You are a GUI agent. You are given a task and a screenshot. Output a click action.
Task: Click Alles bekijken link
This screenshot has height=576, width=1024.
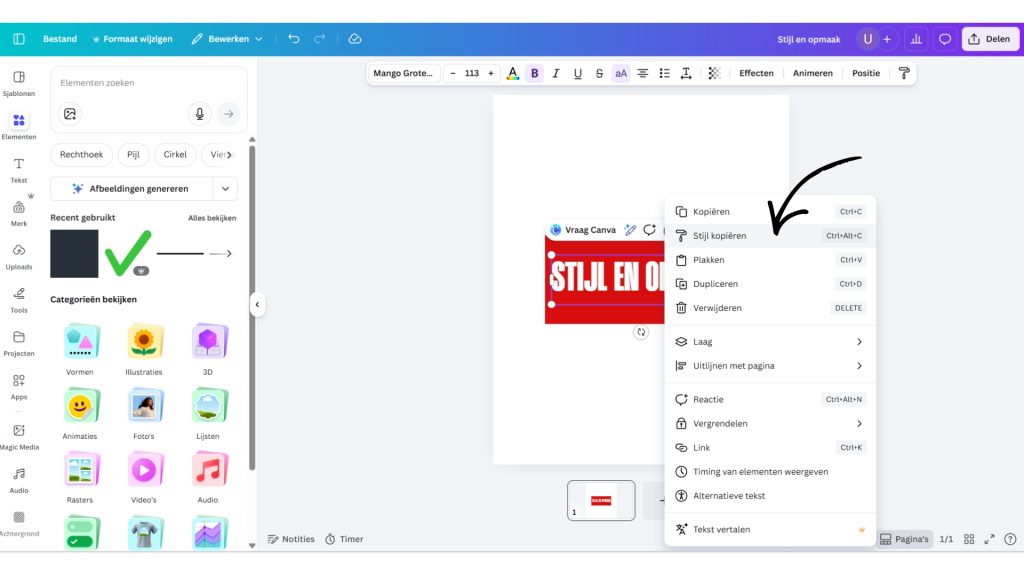(x=212, y=218)
